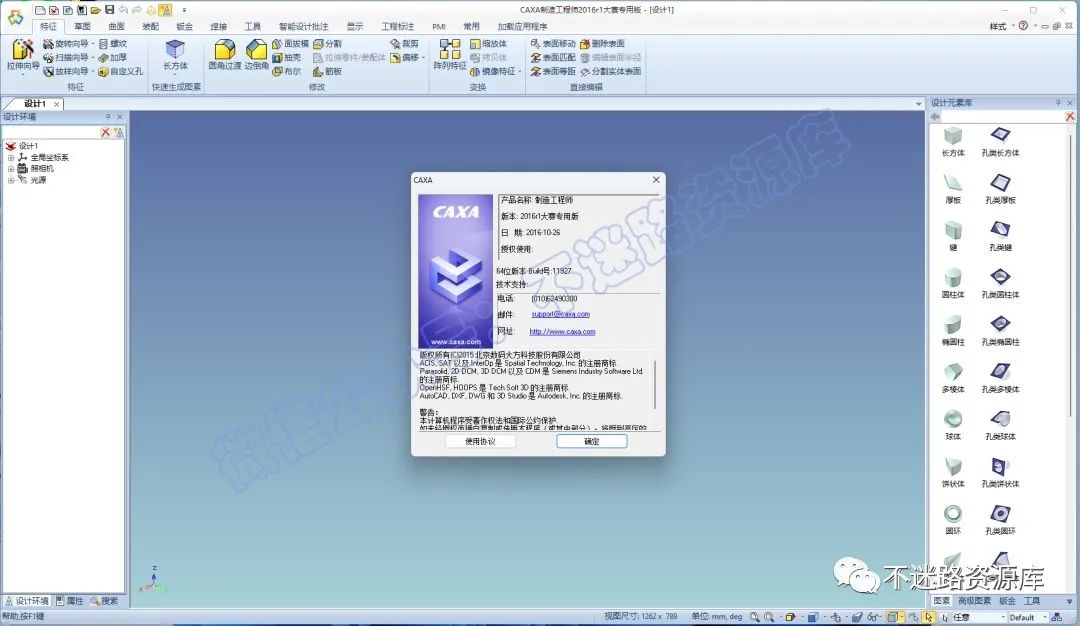This screenshot has width=1080, height=626.
Task: Open the 镜像特征 dropdown arrow
Action: (x=519, y=72)
